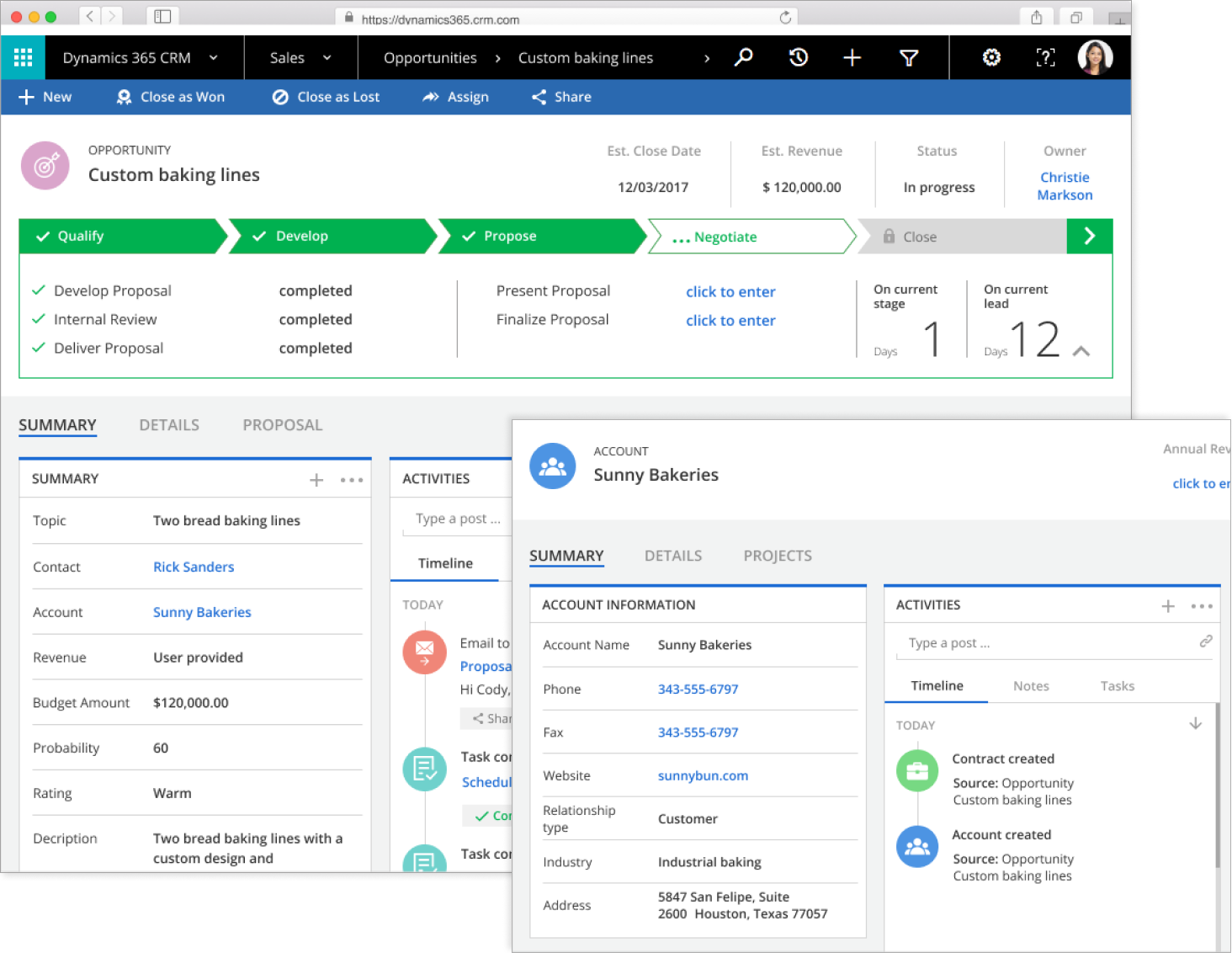Open Dynamics 365 CRM app dropdown chevron
Image resolution: width=1232 pixels, height=953 pixels.
click(214, 57)
